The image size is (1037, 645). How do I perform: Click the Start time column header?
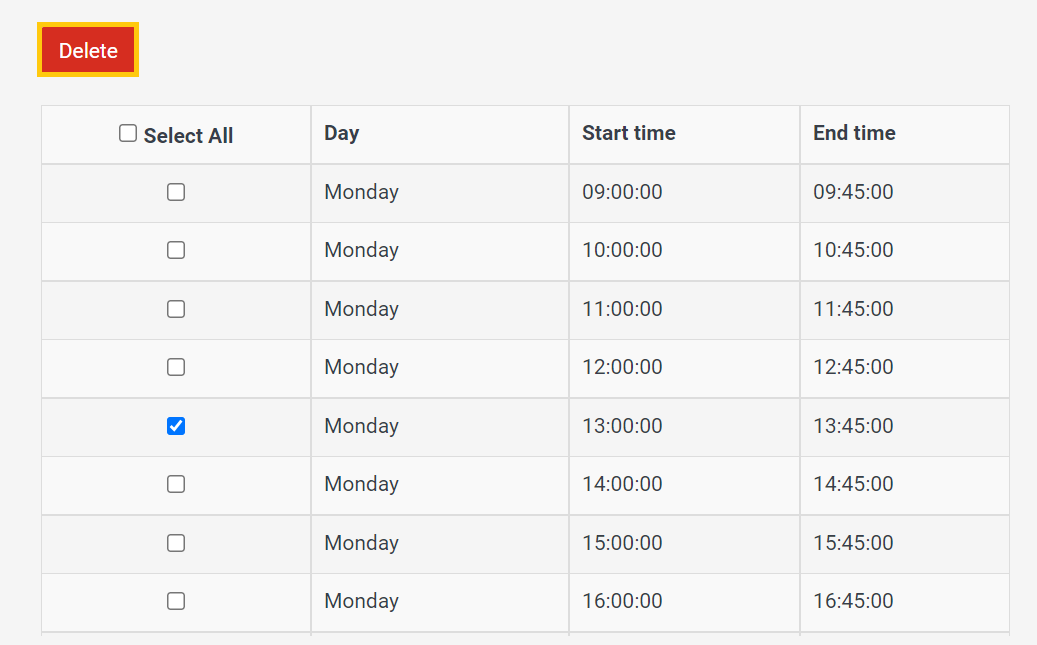tap(629, 133)
